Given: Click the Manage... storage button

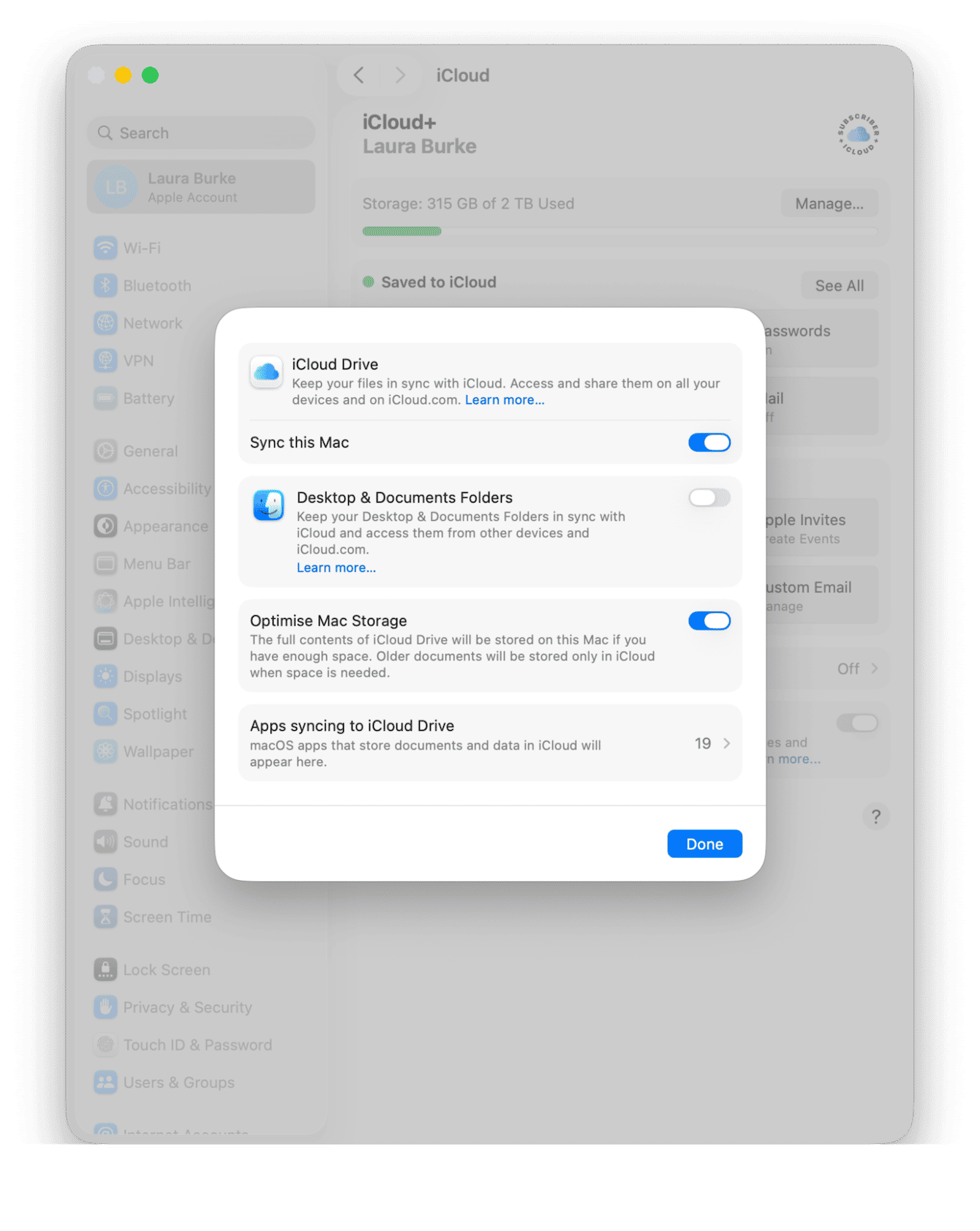Looking at the screenshot, I should coord(829,203).
